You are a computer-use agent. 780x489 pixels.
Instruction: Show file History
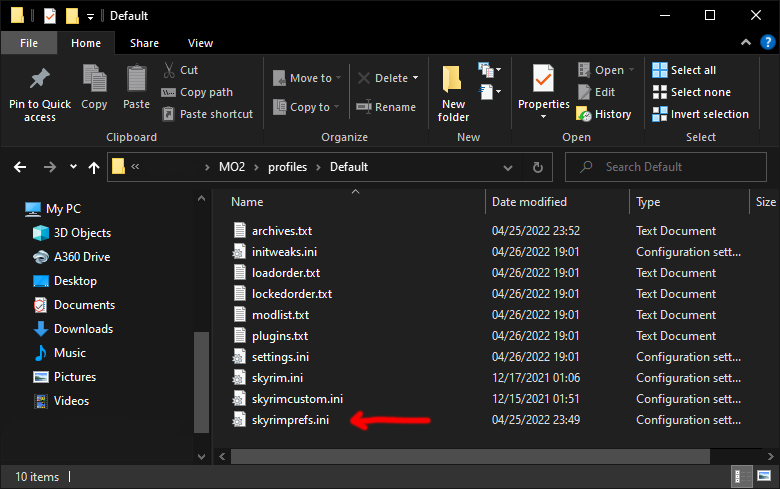tap(603, 114)
